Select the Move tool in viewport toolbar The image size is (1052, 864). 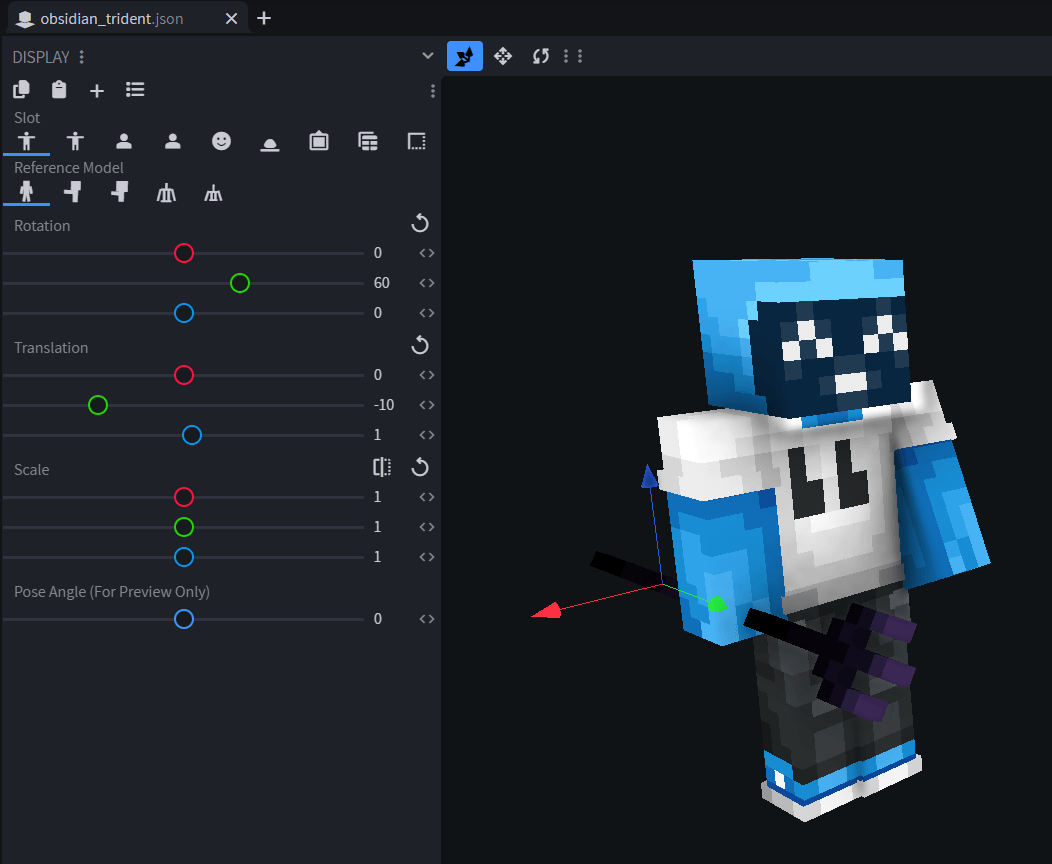point(503,56)
